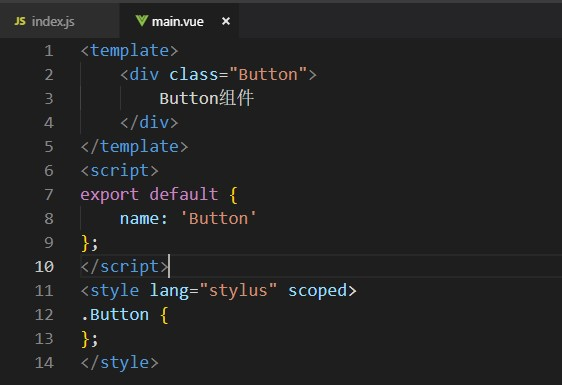Image resolution: width=562 pixels, height=385 pixels.
Task: Click the class attribute on line 2
Action: (x=194, y=75)
